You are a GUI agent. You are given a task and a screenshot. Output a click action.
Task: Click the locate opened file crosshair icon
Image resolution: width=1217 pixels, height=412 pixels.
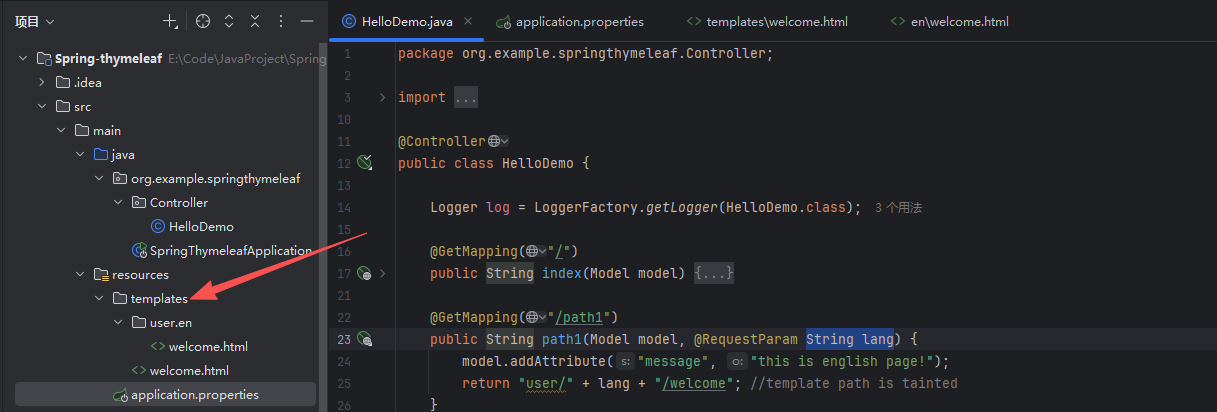(203, 21)
